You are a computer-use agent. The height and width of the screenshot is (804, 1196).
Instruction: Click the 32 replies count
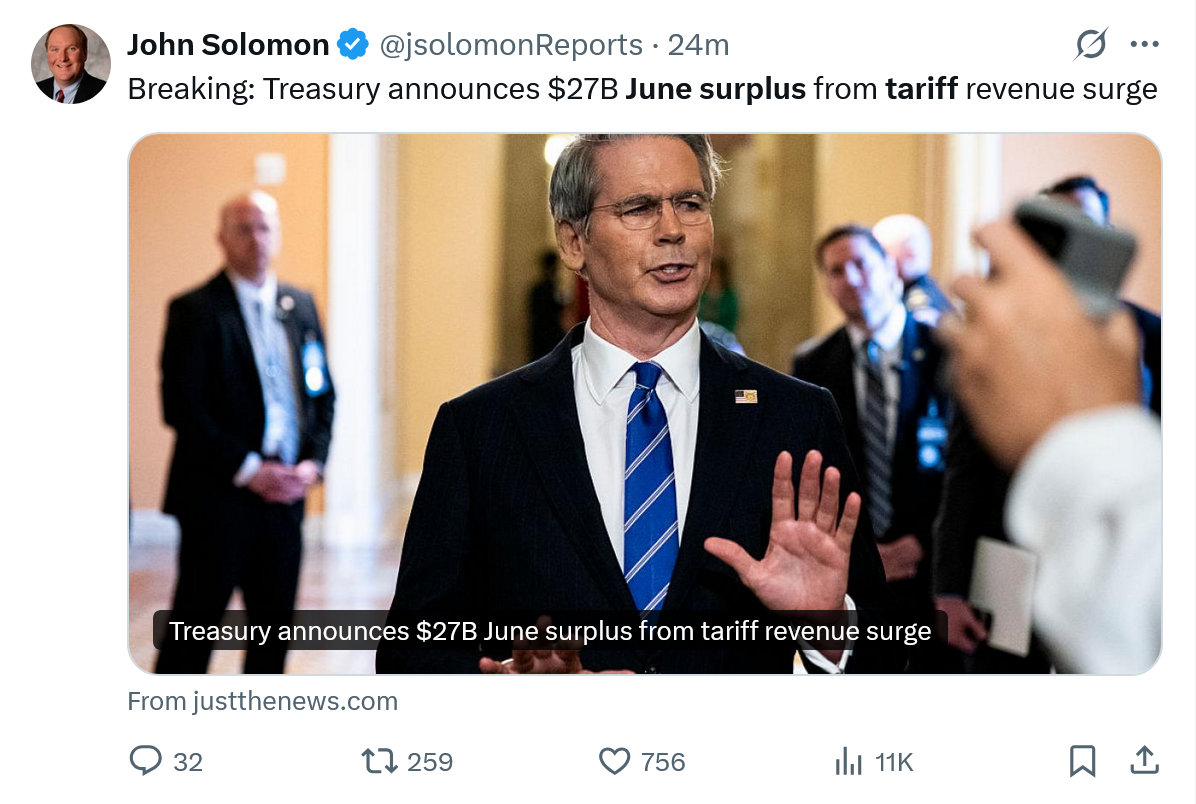click(188, 762)
